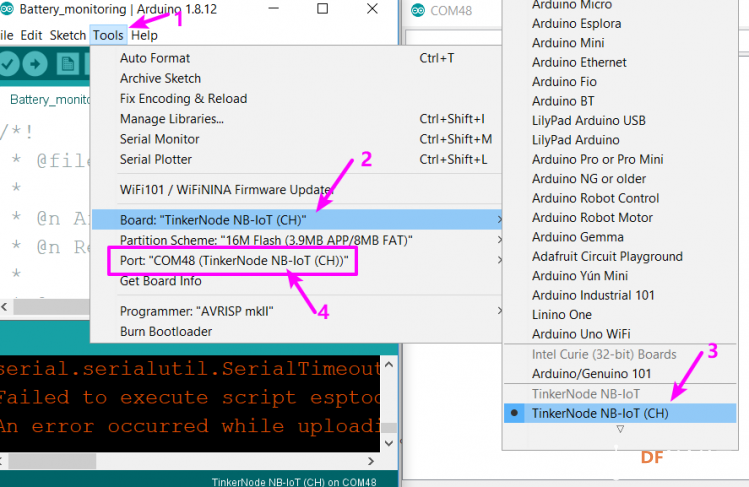Select WiFi101 / WiFiNINA Firmware Updater
The width and height of the screenshot is (749, 487).
coord(296,190)
